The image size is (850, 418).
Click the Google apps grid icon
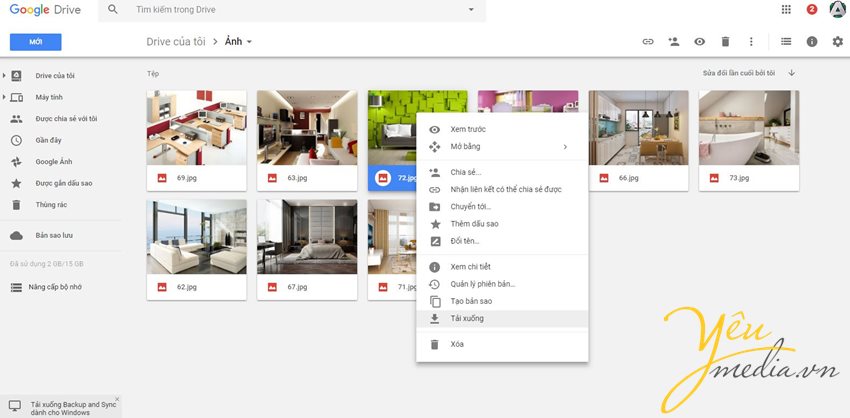[x=785, y=9]
